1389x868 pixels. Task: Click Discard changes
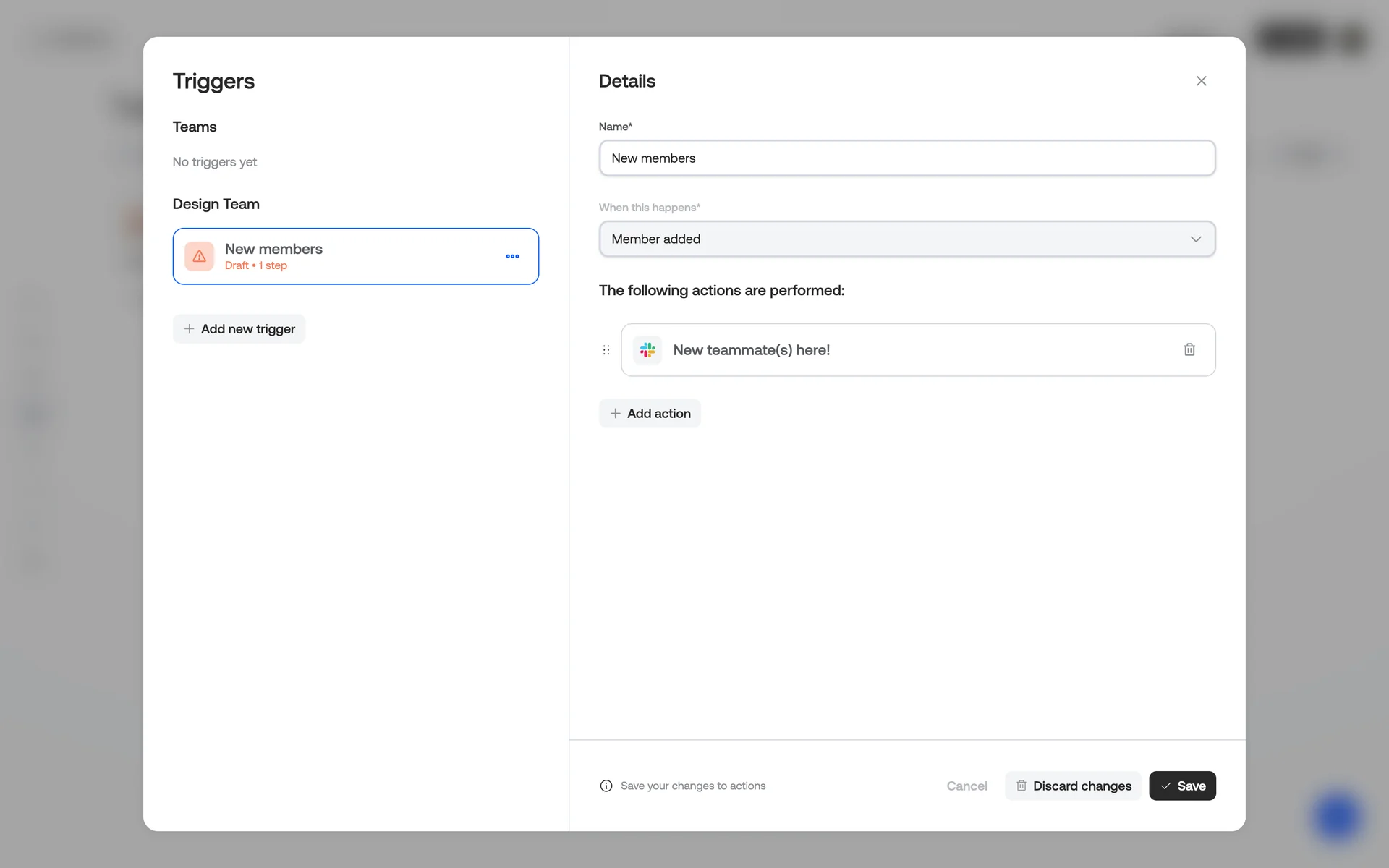(1073, 786)
